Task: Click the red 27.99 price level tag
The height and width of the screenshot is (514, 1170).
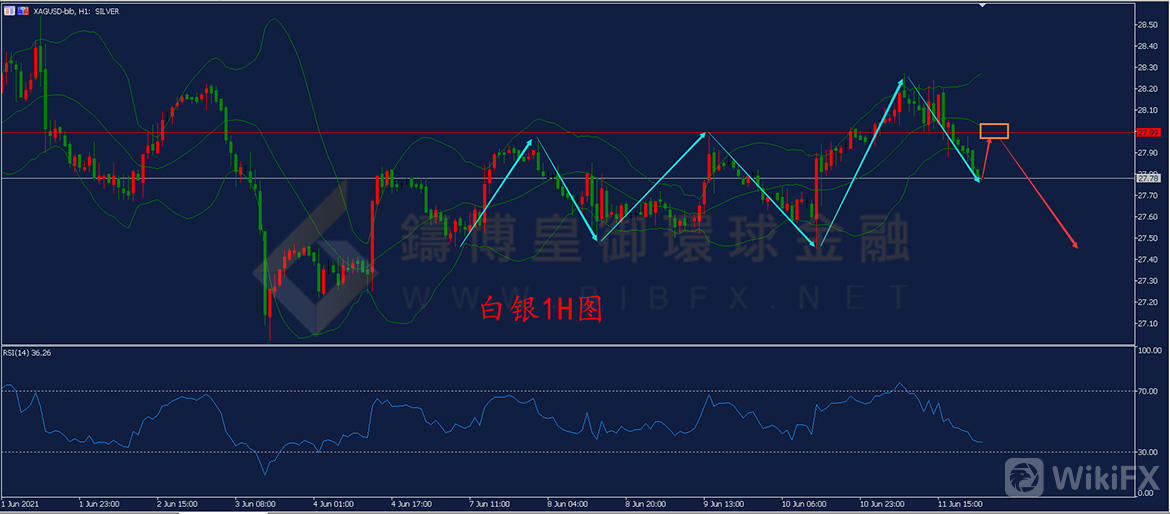Action: point(1147,132)
